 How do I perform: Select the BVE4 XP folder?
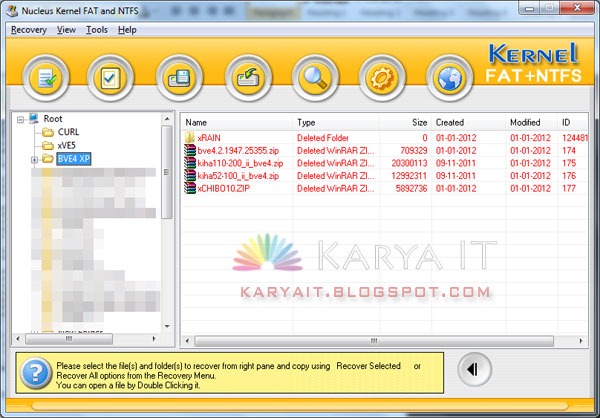[x=73, y=159]
